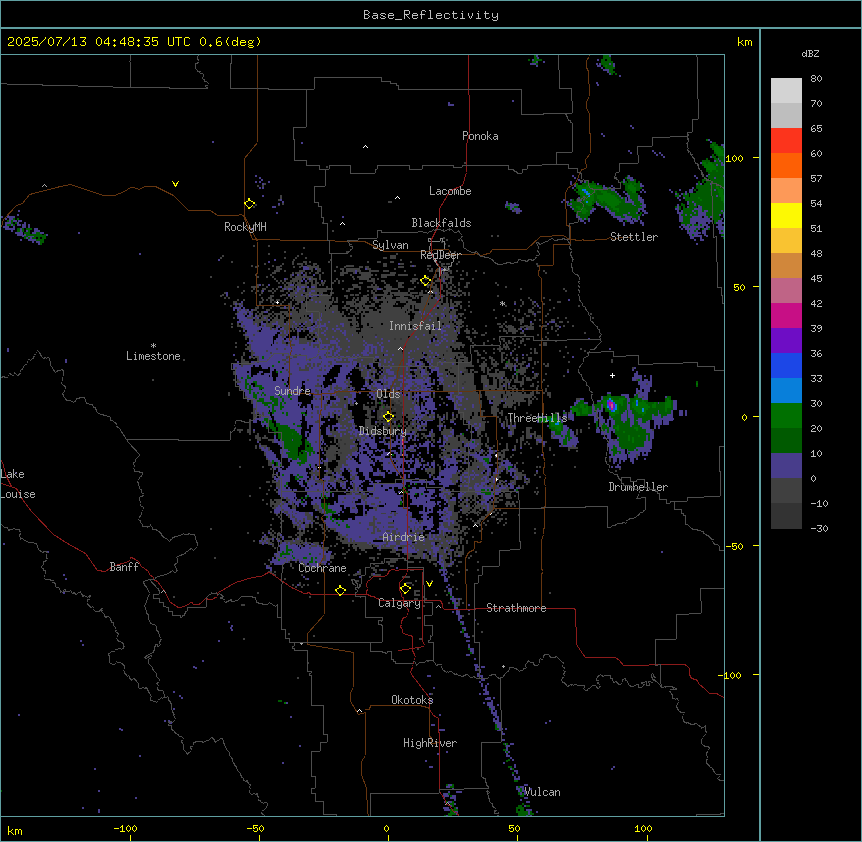
Task: Click the yellow diamond marker above Calgary label
Action: click(x=406, y=589)
